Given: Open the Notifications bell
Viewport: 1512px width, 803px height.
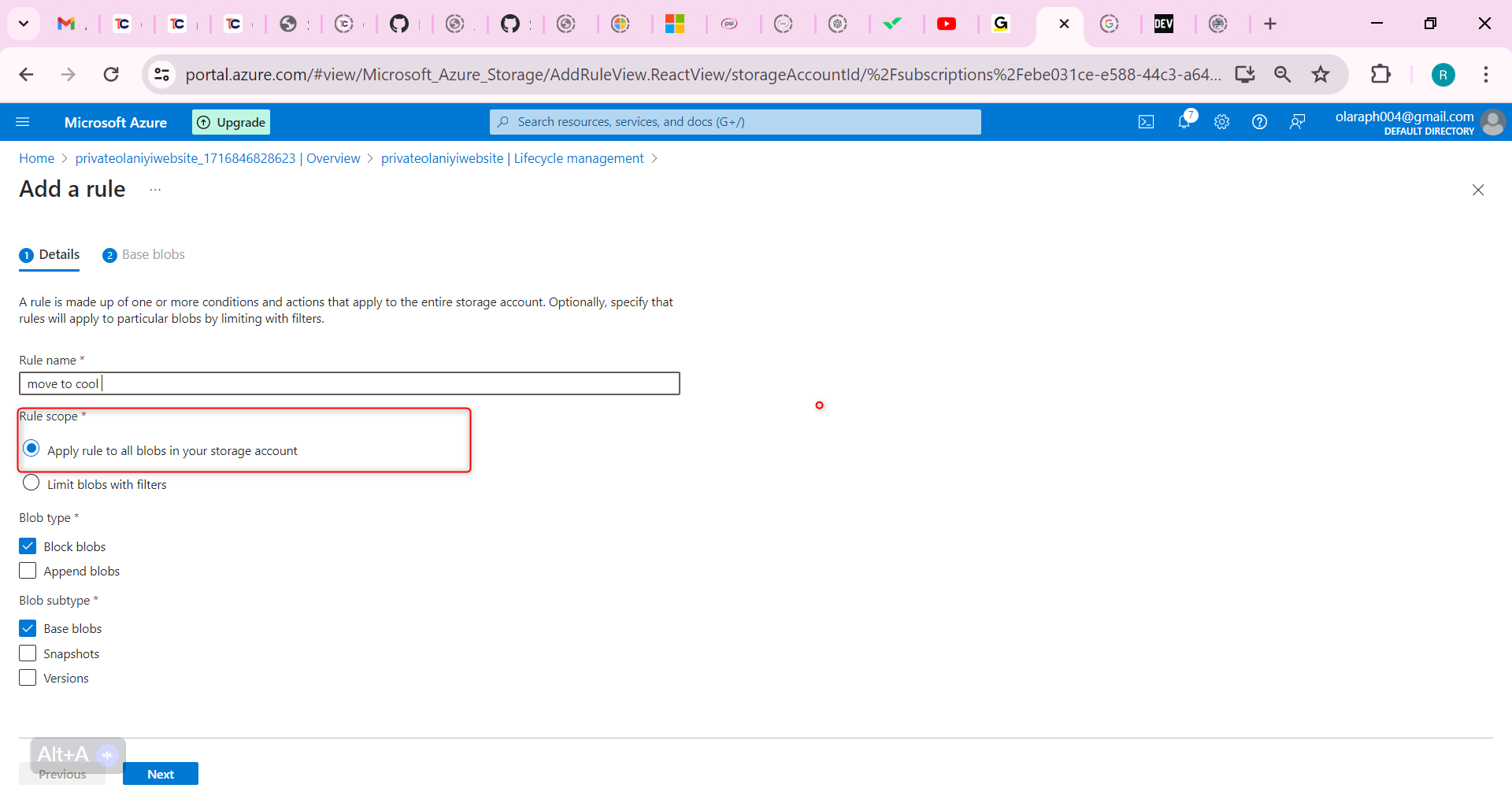Looking at the screenshot, I should point(1184,121).
